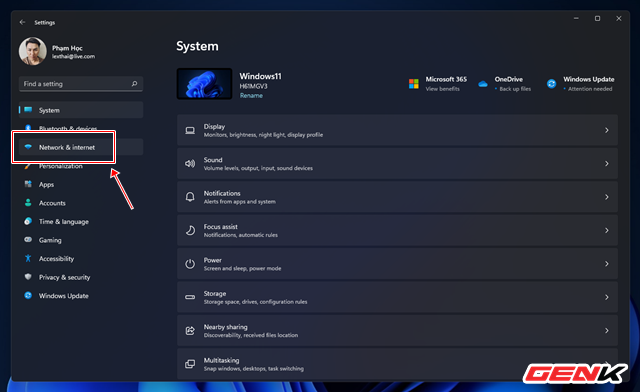This screenshot has width=640, height=392.
Task: Expand the Focus assist row chevron
Action: click(x=607, y=231)
